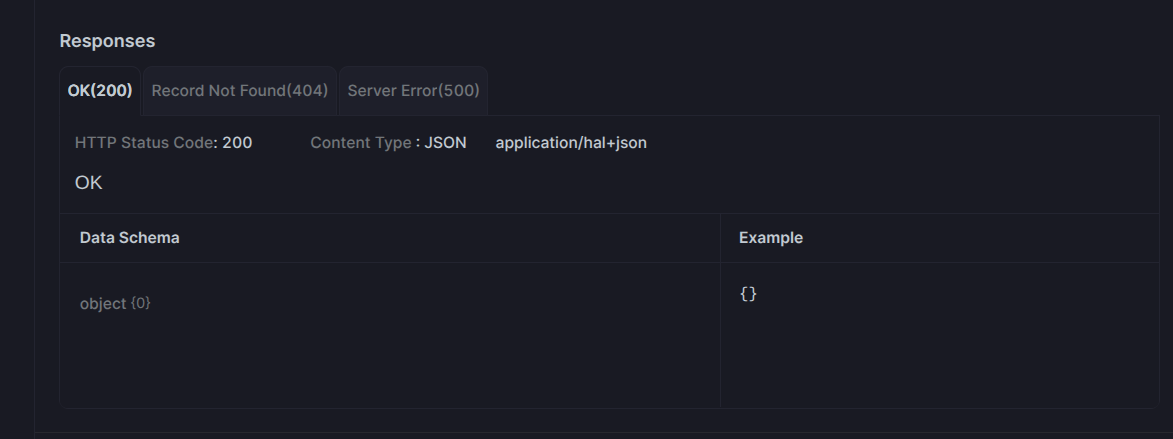
Task: Click the OK response description text
Action: [x=88, y=182]
